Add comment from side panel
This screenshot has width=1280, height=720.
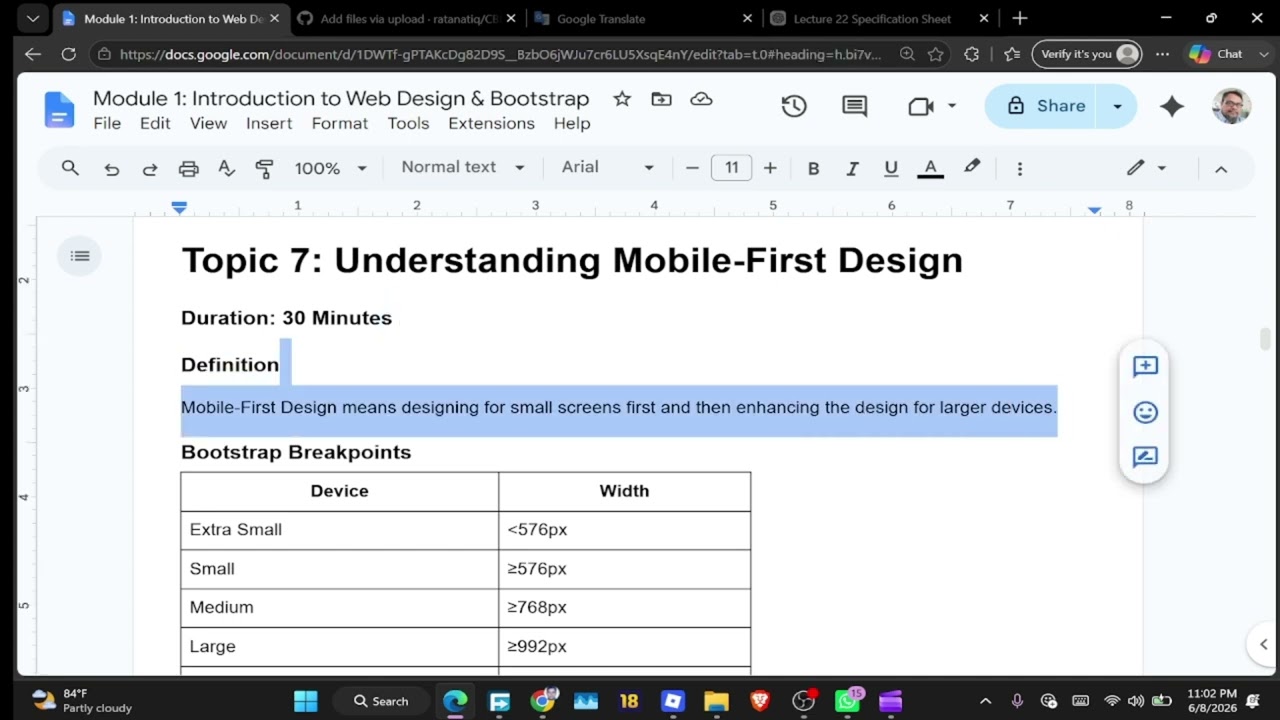(x=1145, y=367)
